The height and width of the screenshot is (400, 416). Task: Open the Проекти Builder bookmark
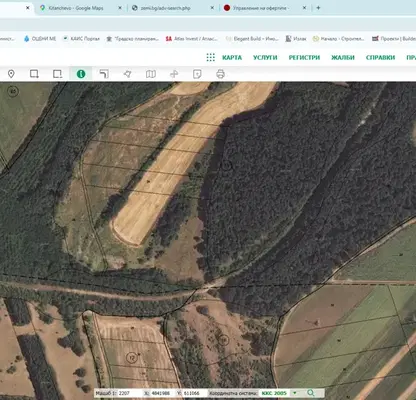pos(394,39)
